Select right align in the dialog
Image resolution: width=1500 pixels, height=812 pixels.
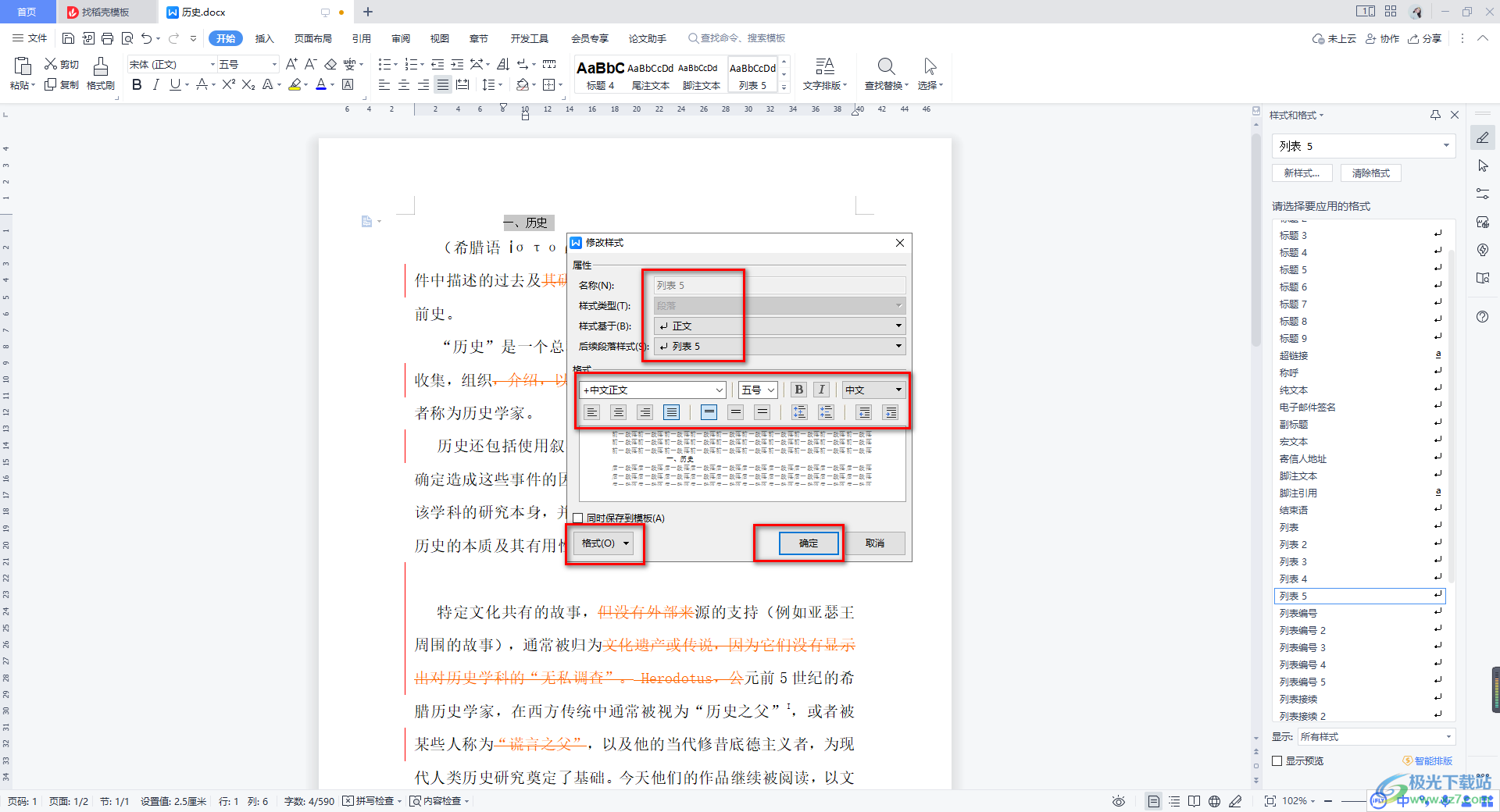click(645, 412)
